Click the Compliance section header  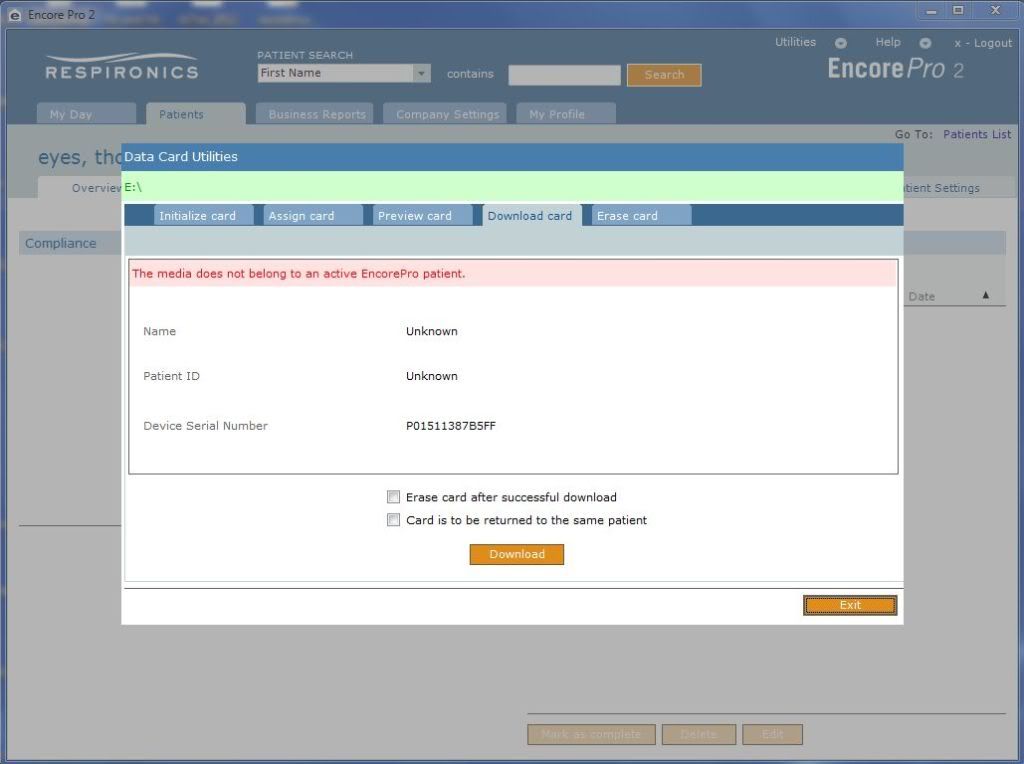coord(61,243)
